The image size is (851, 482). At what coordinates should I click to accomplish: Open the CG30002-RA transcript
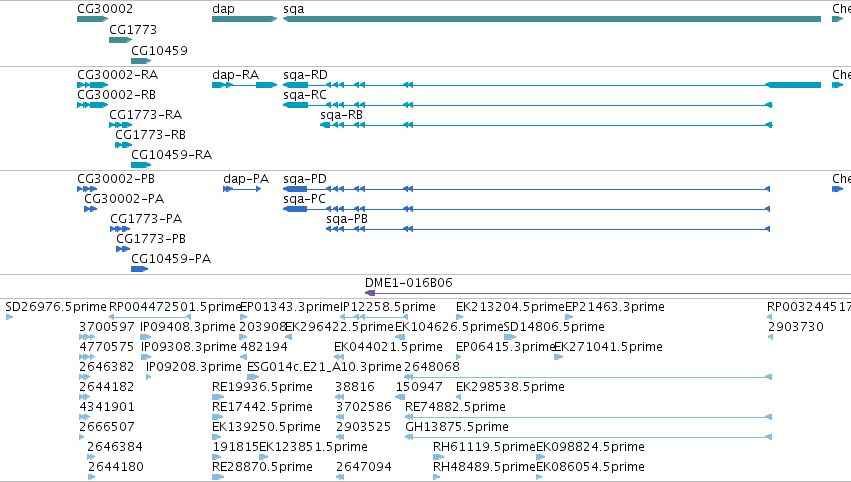pos(92,85)
